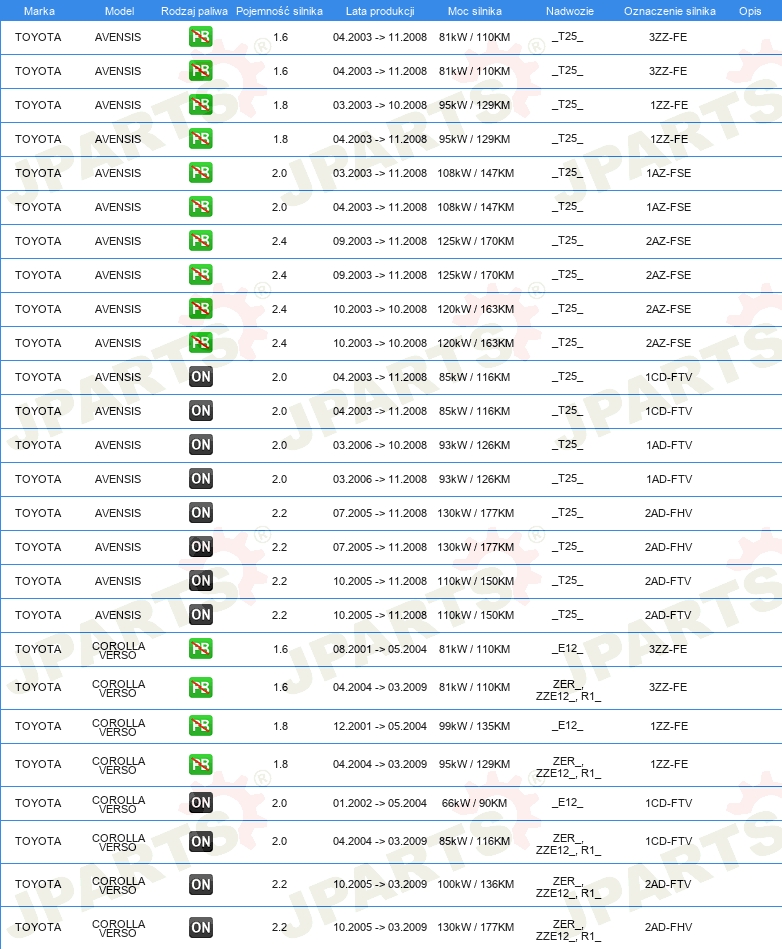The height and width of the screenshot is (949, 782).
Task: Click the 66kW / 90KM power cell
Action: (x=475, y=803)
